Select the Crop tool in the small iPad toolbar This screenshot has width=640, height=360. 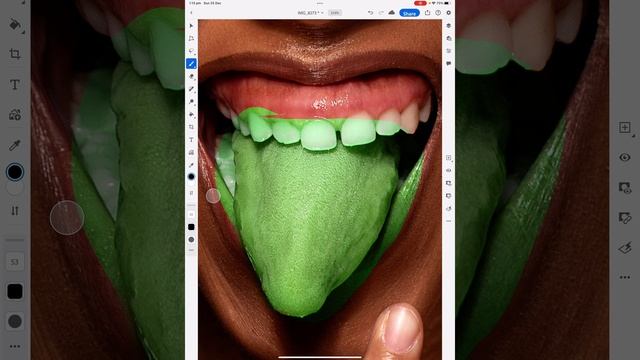pos(191,127)
